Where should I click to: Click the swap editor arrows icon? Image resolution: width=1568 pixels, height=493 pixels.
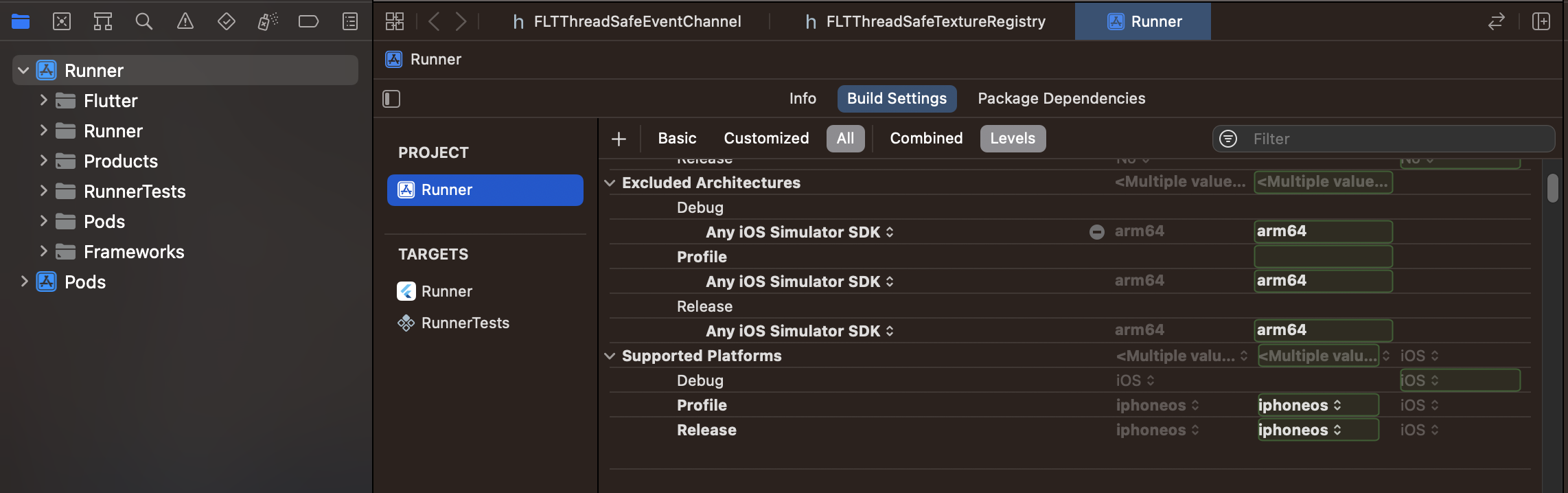[x=1497, y=22]
